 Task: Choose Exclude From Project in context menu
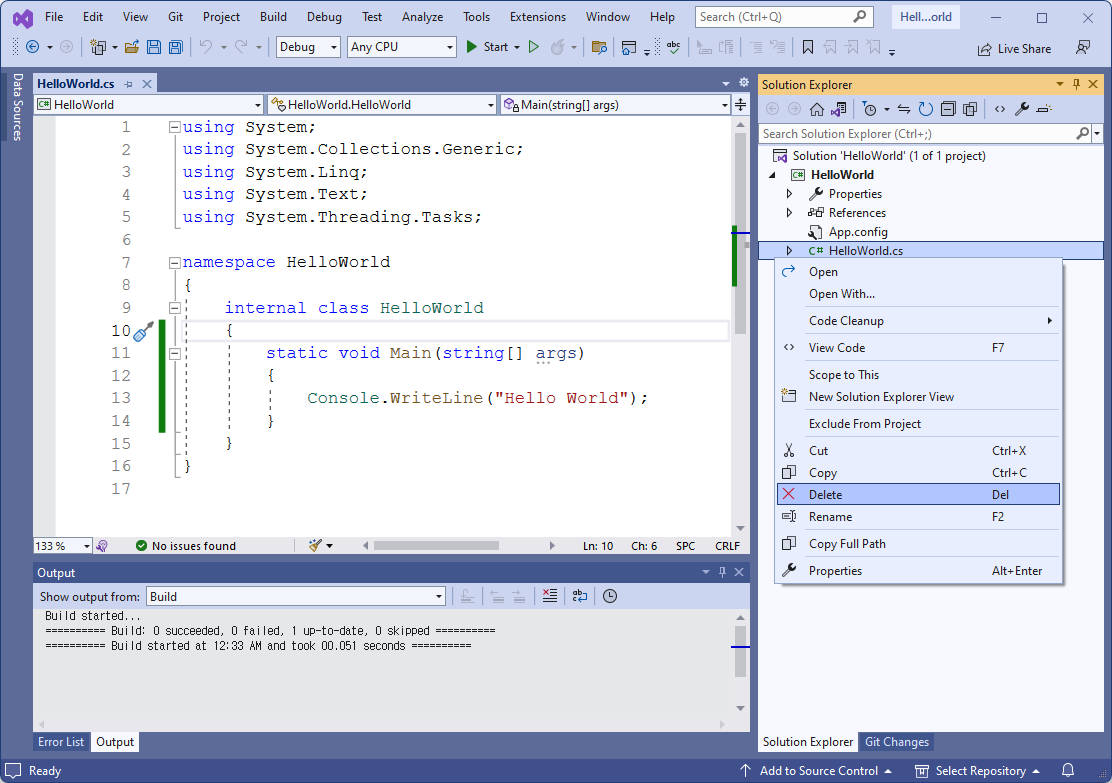pos(918,423)
